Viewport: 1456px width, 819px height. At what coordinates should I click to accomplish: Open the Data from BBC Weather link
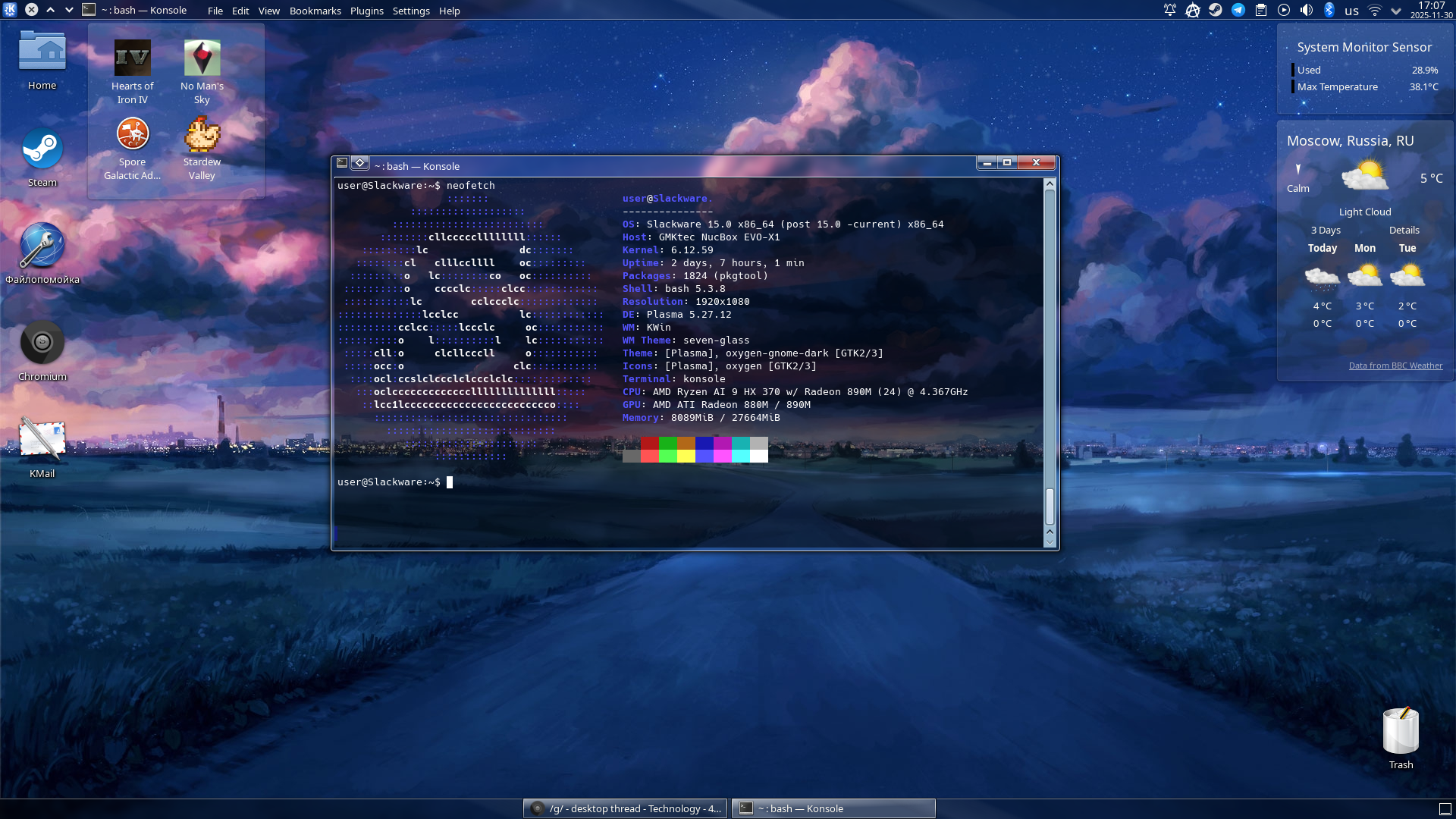pos(1395,366)
